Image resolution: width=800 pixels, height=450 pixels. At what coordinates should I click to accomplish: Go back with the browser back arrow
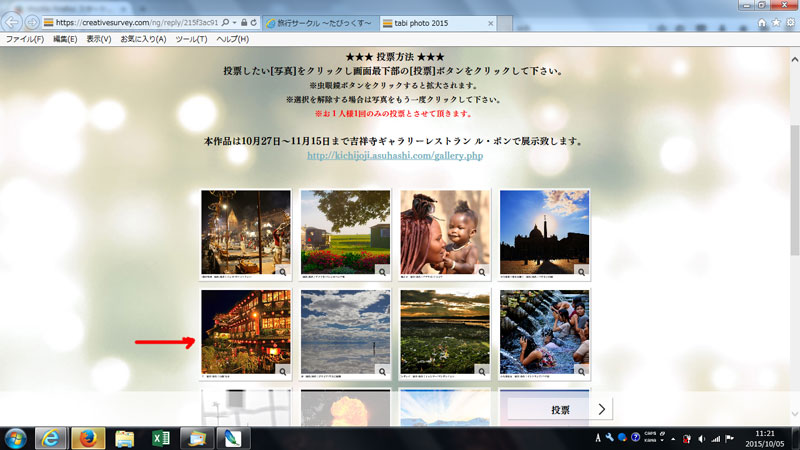pyautogui.click(x=12, y=22)
